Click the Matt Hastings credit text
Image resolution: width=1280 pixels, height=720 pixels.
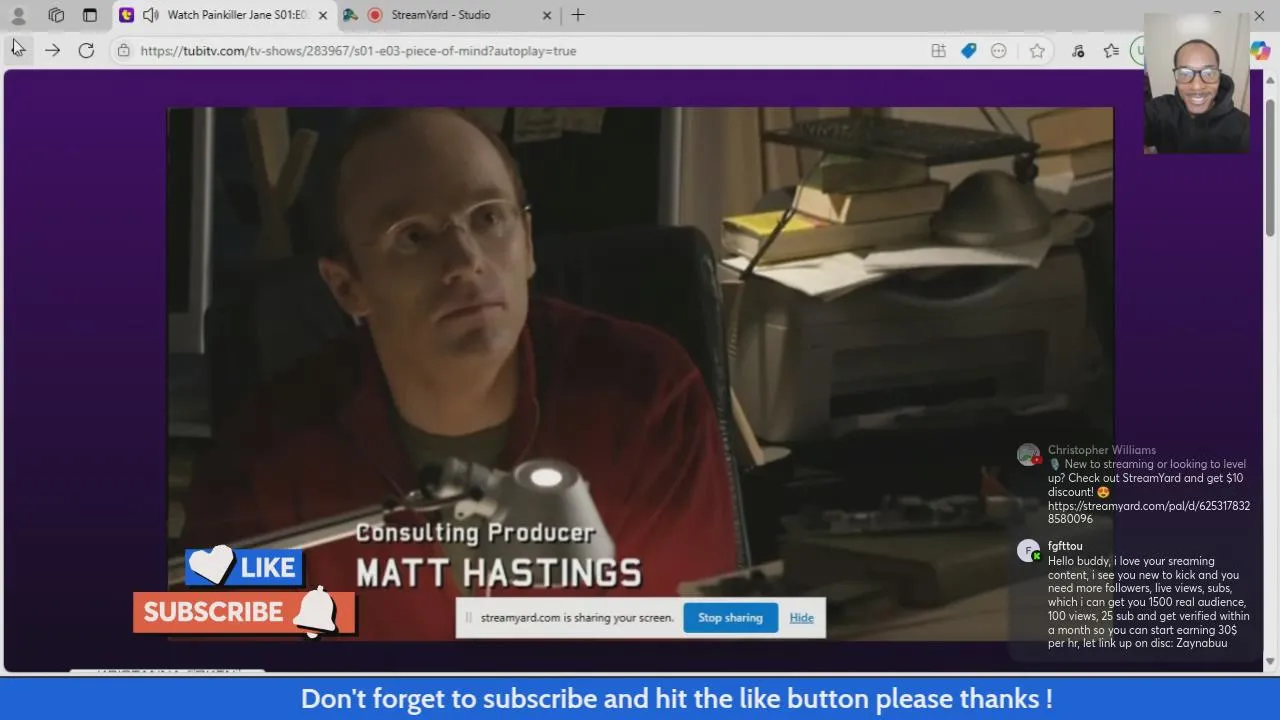point(499,572)
